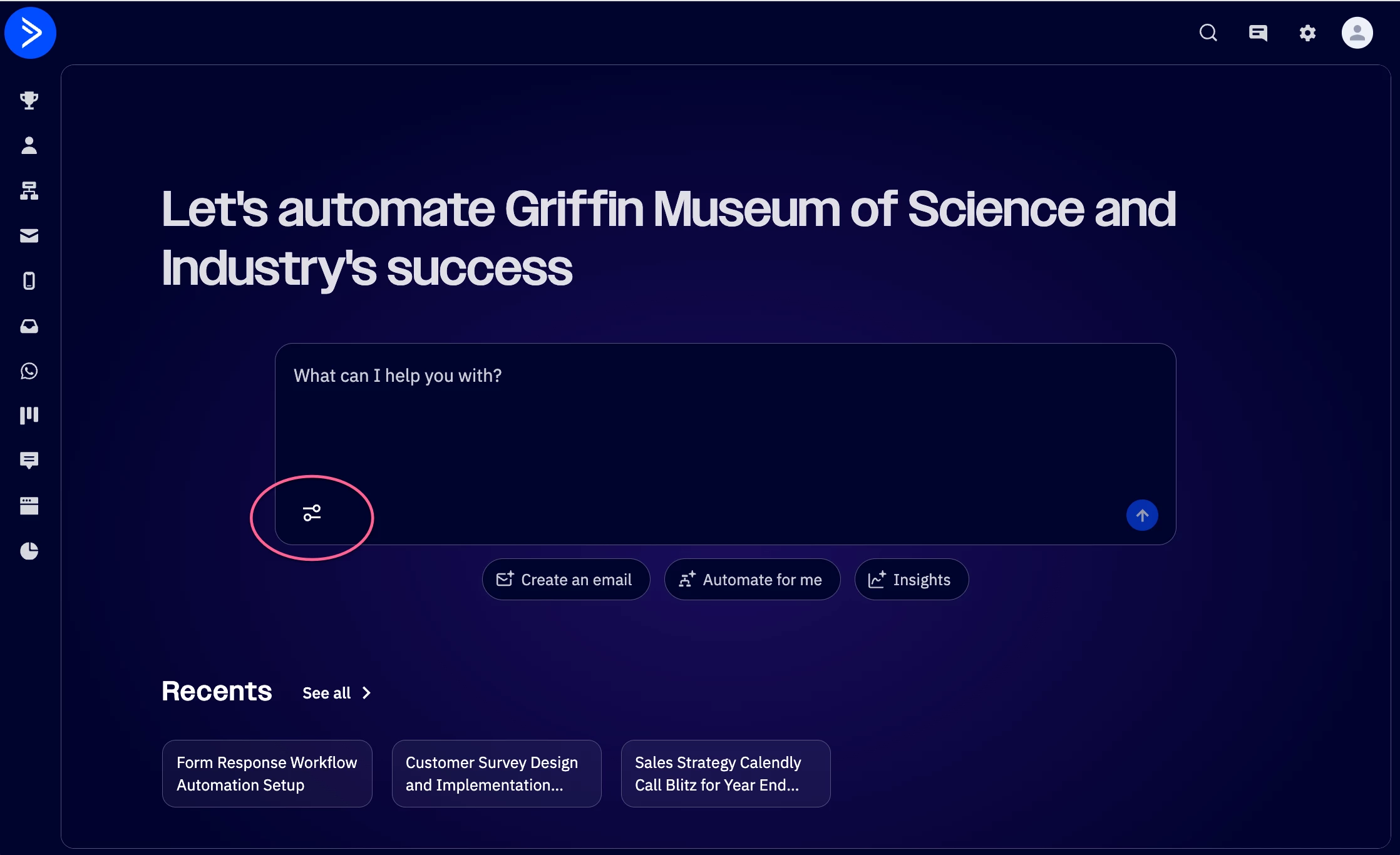Open prompt options sliders icon
This screenshot has height=855, width=1400.
tap(312, 513)
